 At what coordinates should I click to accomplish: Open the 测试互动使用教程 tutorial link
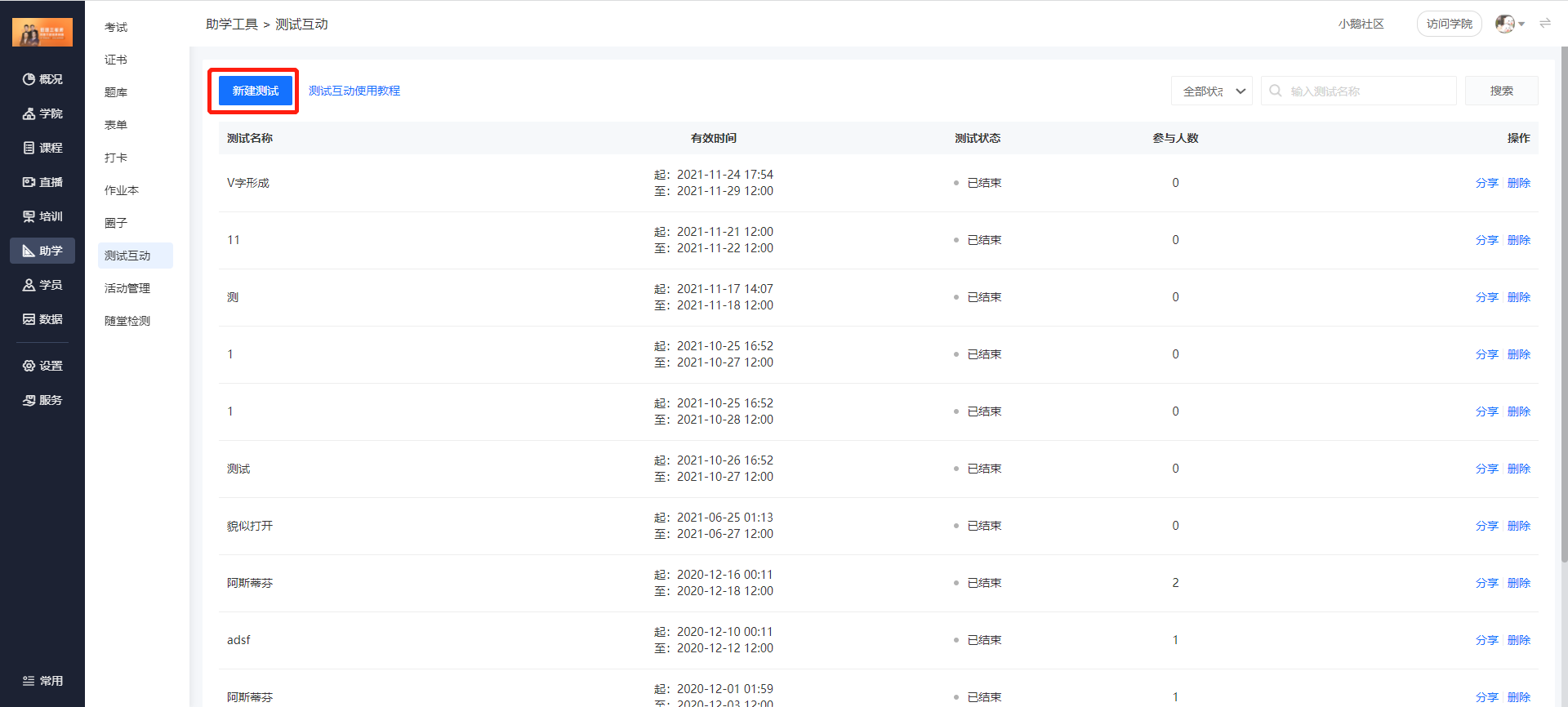click(354, 91)
